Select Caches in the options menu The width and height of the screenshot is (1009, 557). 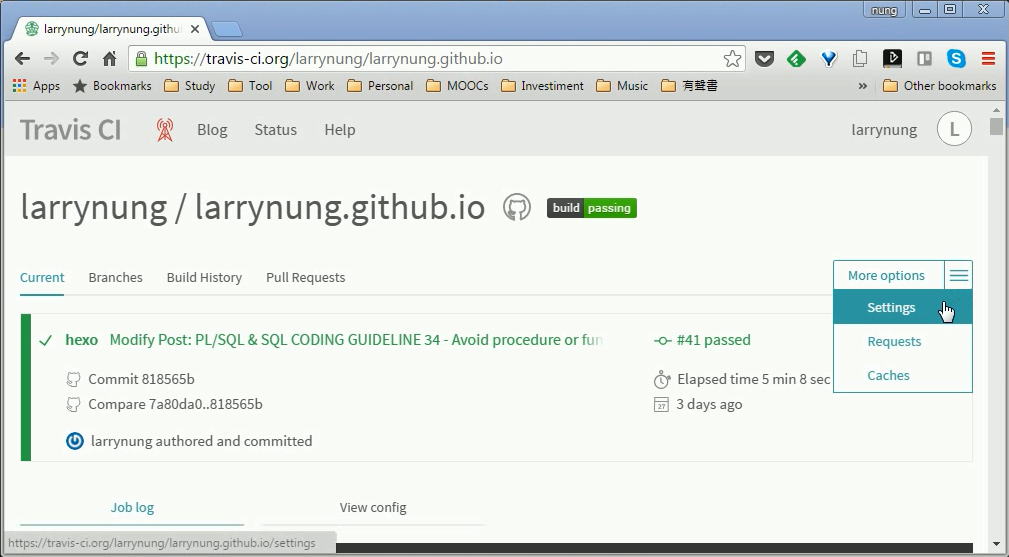coord(903,376)
